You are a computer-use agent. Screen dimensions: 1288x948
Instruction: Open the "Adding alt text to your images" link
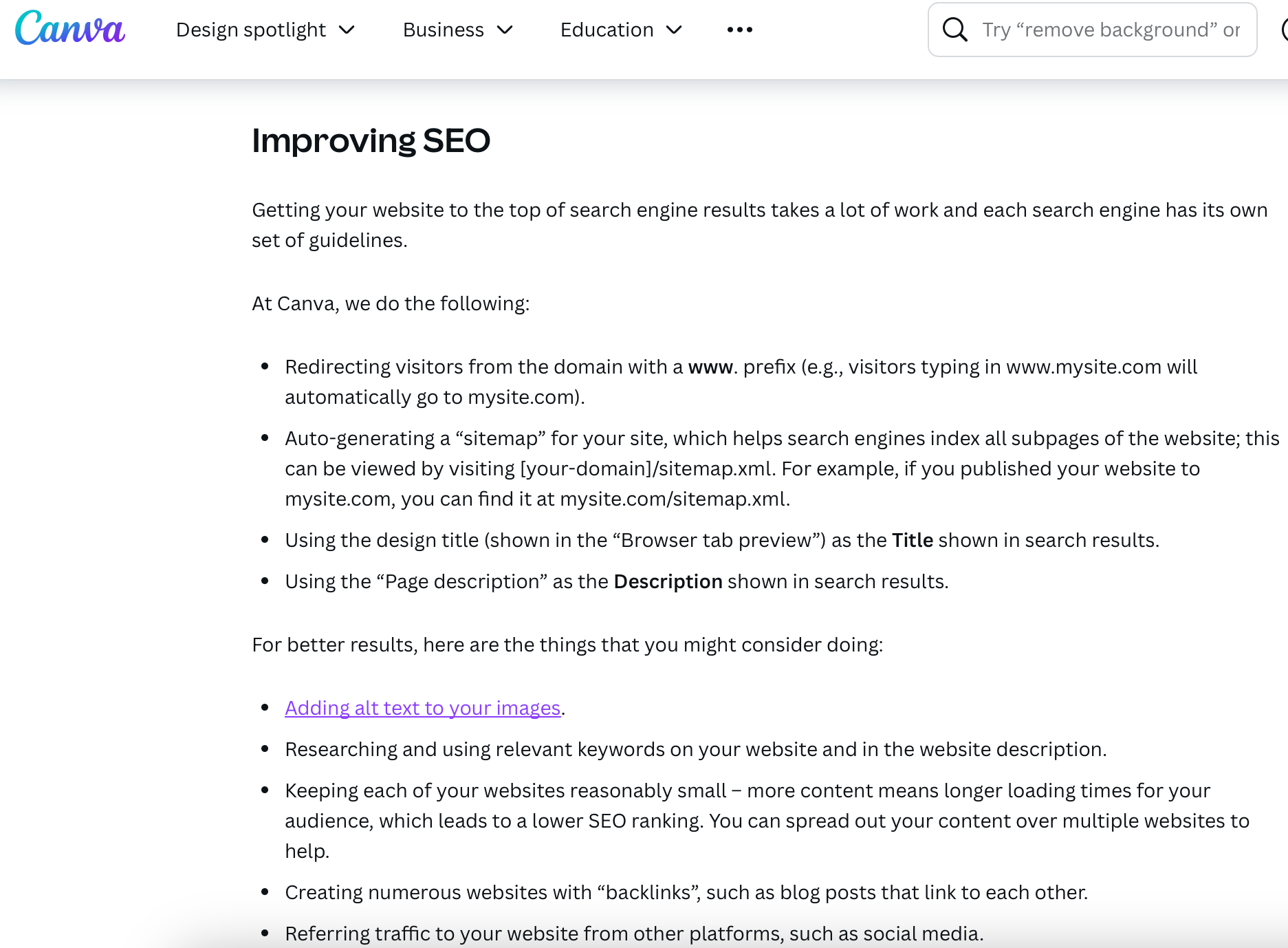click(x=422, y=707)
